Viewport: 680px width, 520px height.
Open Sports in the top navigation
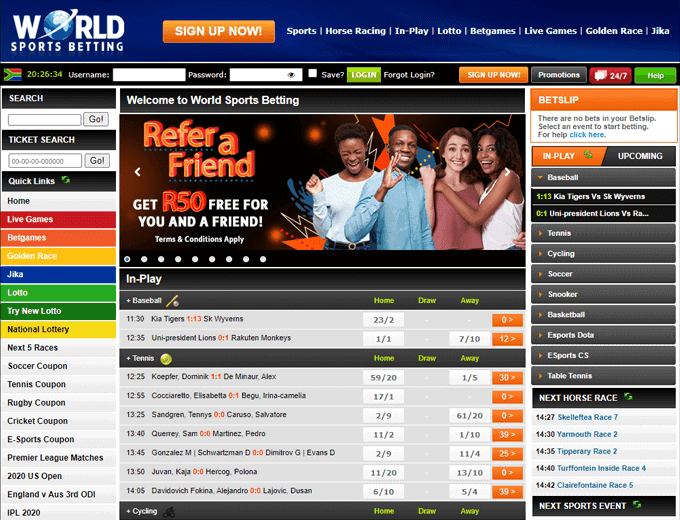click(301, 31)
